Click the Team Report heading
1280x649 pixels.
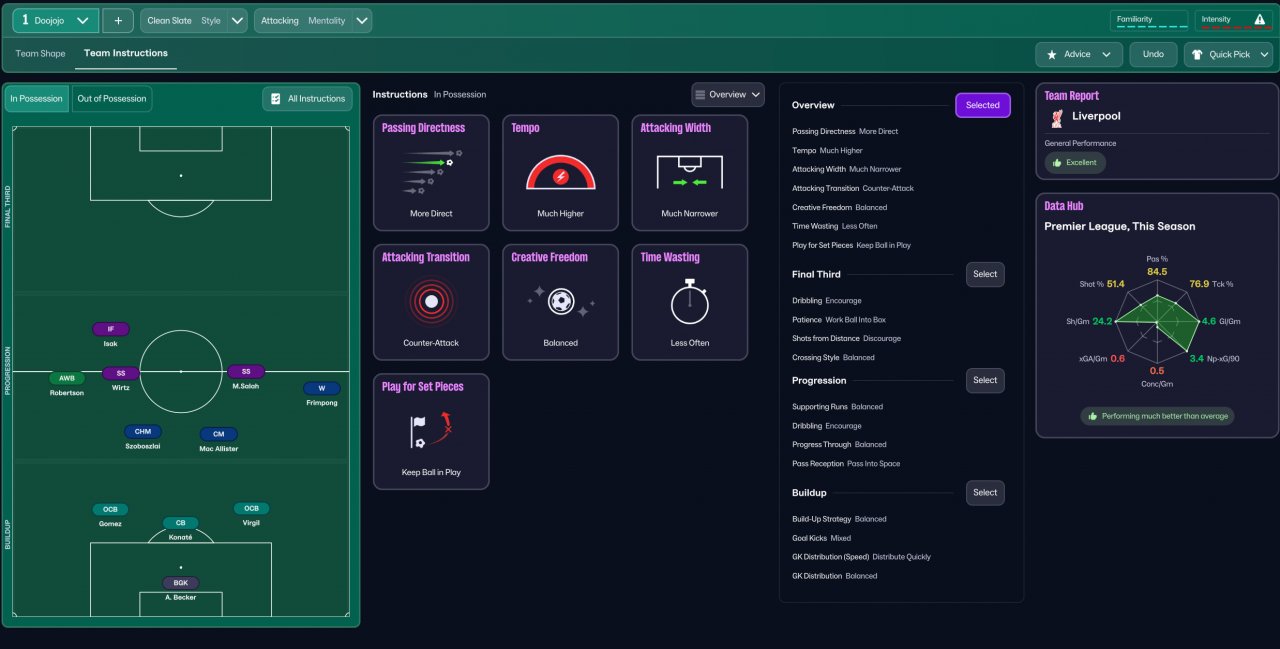(x=1071, y=96)
